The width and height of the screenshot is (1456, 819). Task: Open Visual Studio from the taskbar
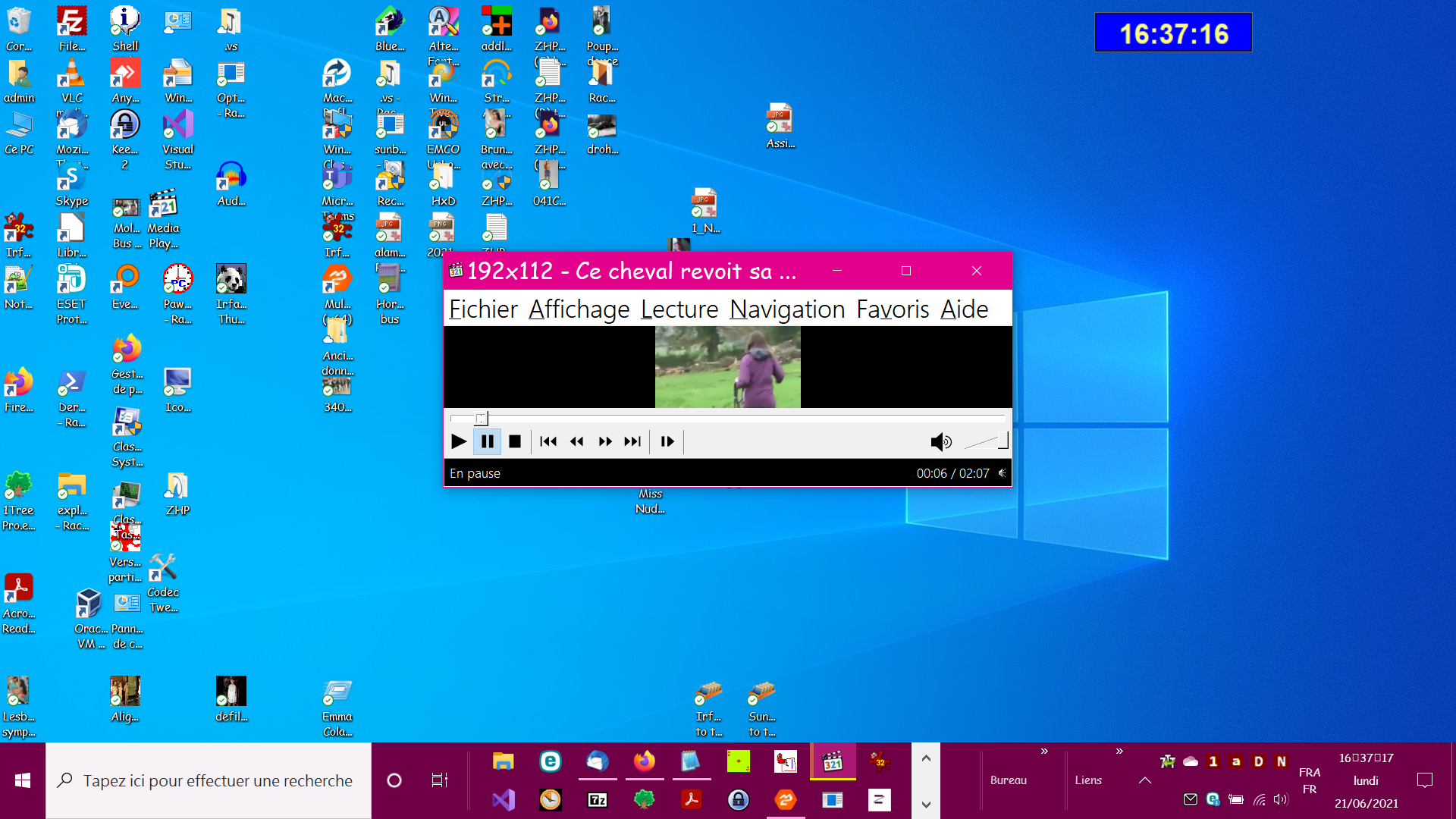pos(504,799)
